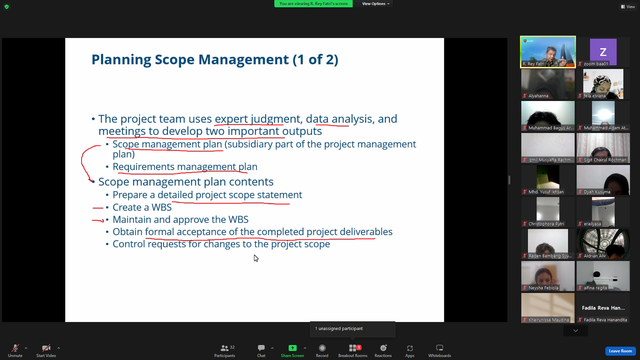Click the panel divider handle beside the gallery
Image resolution: width=640 pixels, height=360 pixels.
pos(509,180)
